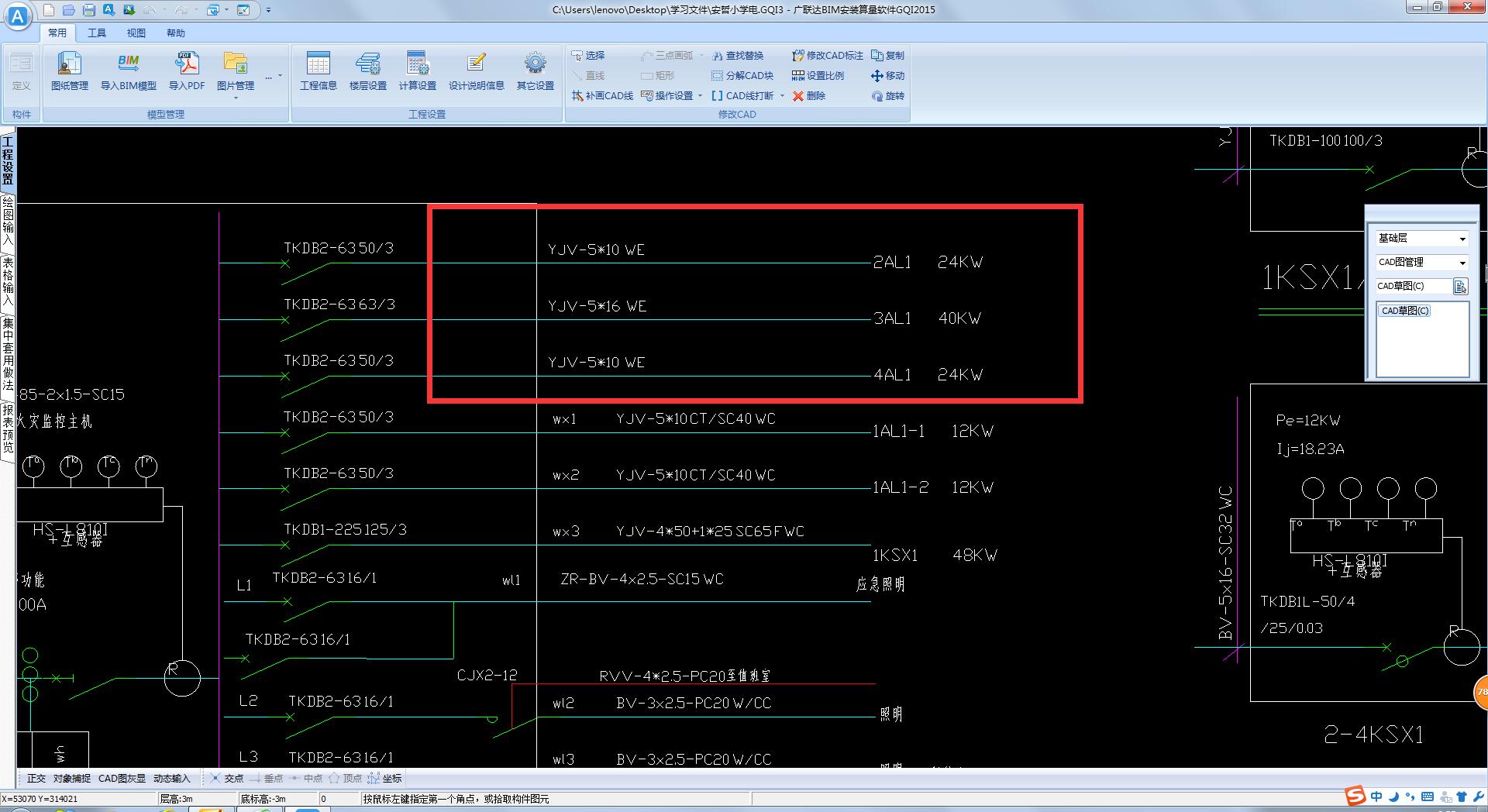Image resolution: width=1488 pixels, height=812 pixels.
Task: Click 删除 delete with red X
Action: coord(809,96)
